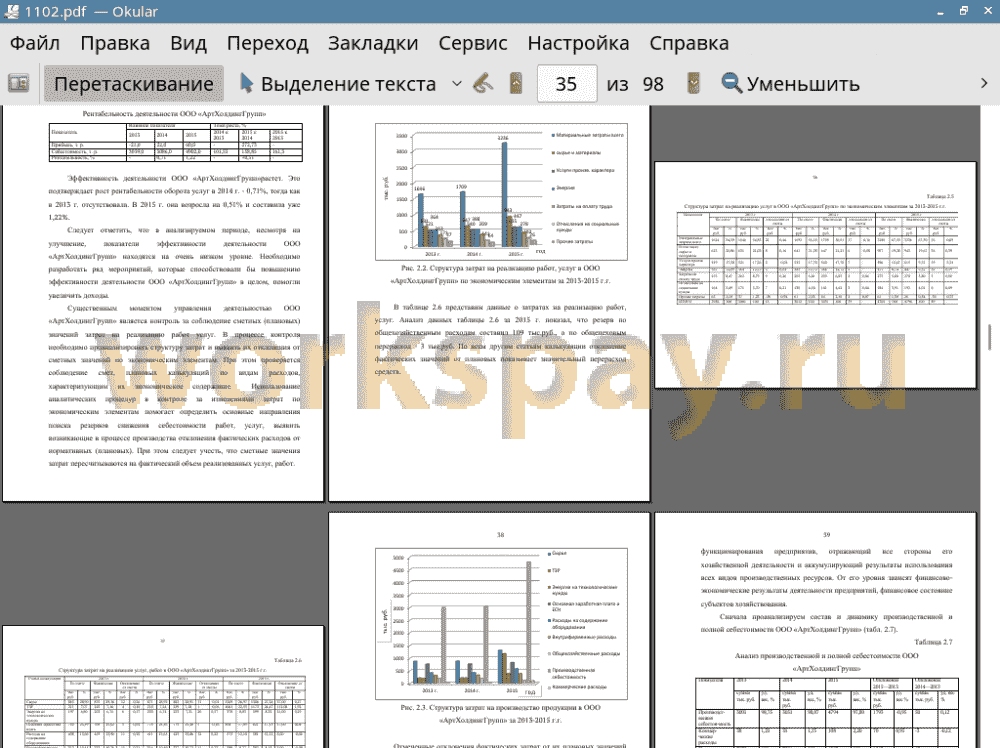Minimize the Okular window
1000x748 pixels.
pyautogui.click(x=941, y=11)
